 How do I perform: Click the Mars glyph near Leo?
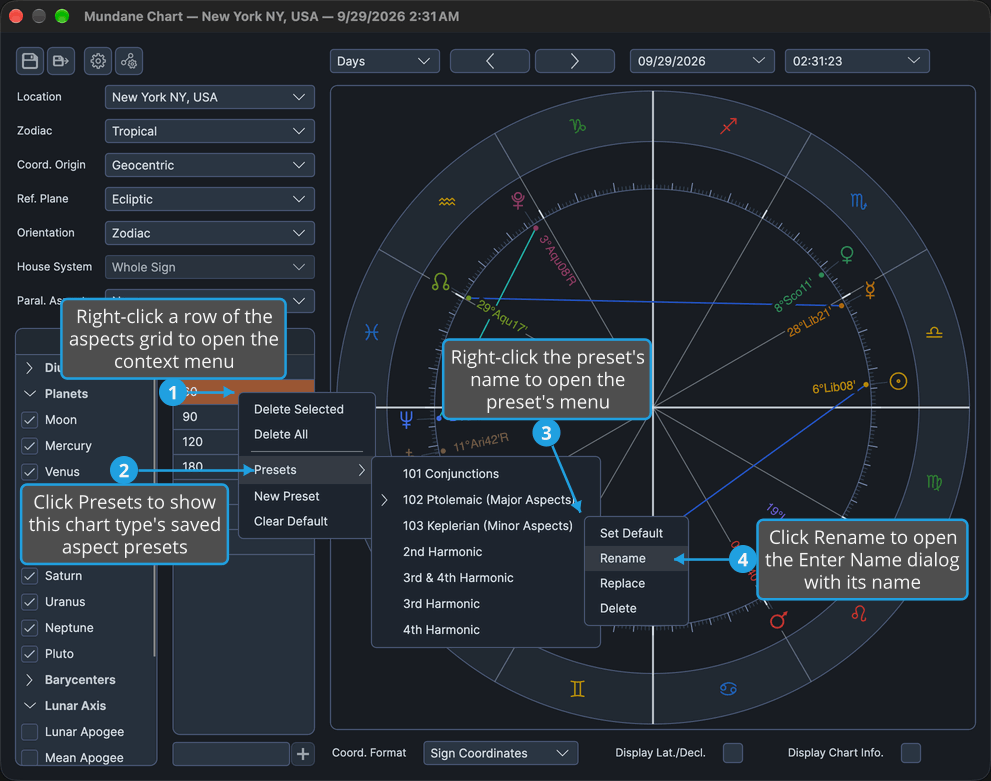[779, 620]
